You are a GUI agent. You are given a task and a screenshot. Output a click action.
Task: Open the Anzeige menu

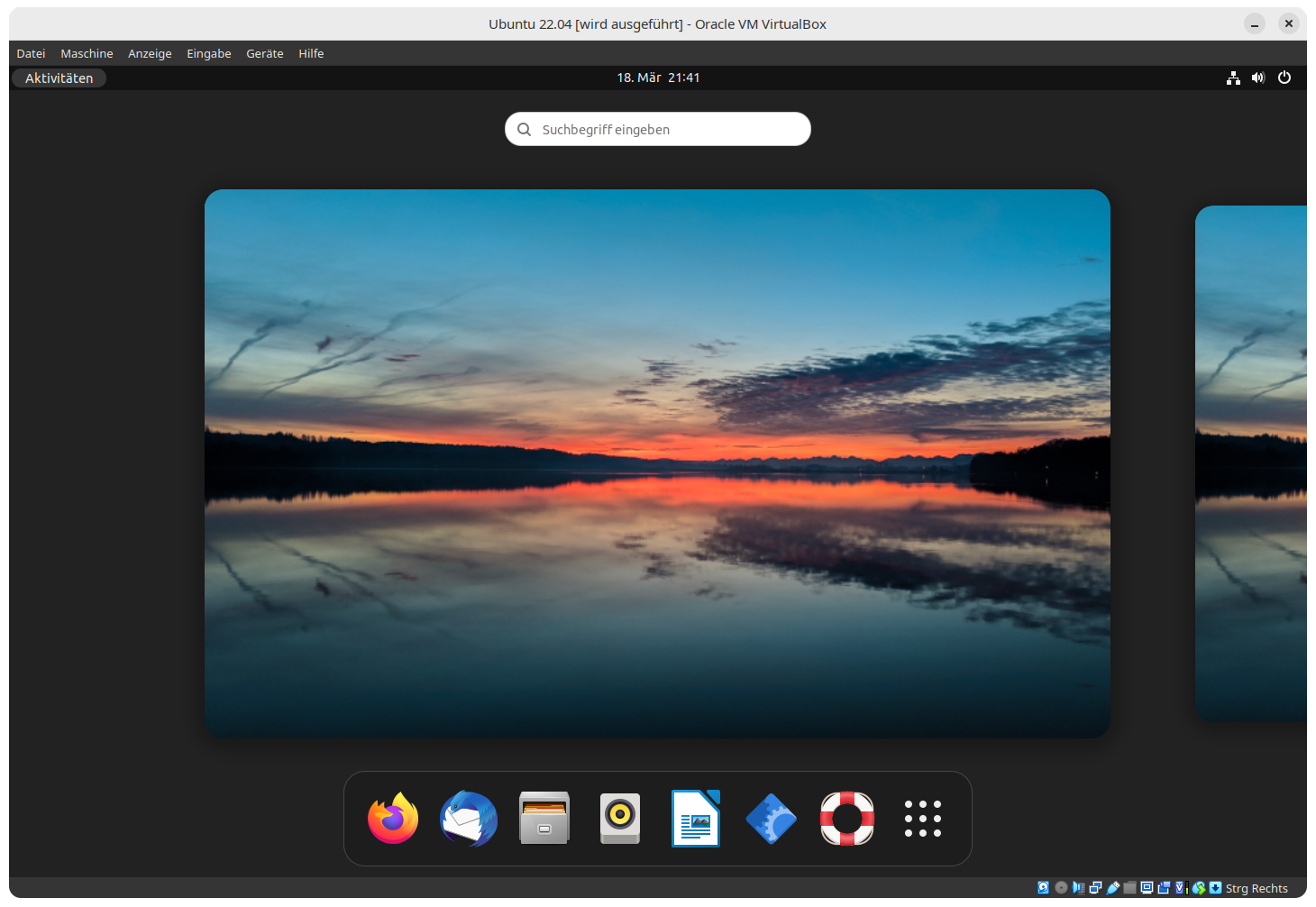click(x=150, y=53)
